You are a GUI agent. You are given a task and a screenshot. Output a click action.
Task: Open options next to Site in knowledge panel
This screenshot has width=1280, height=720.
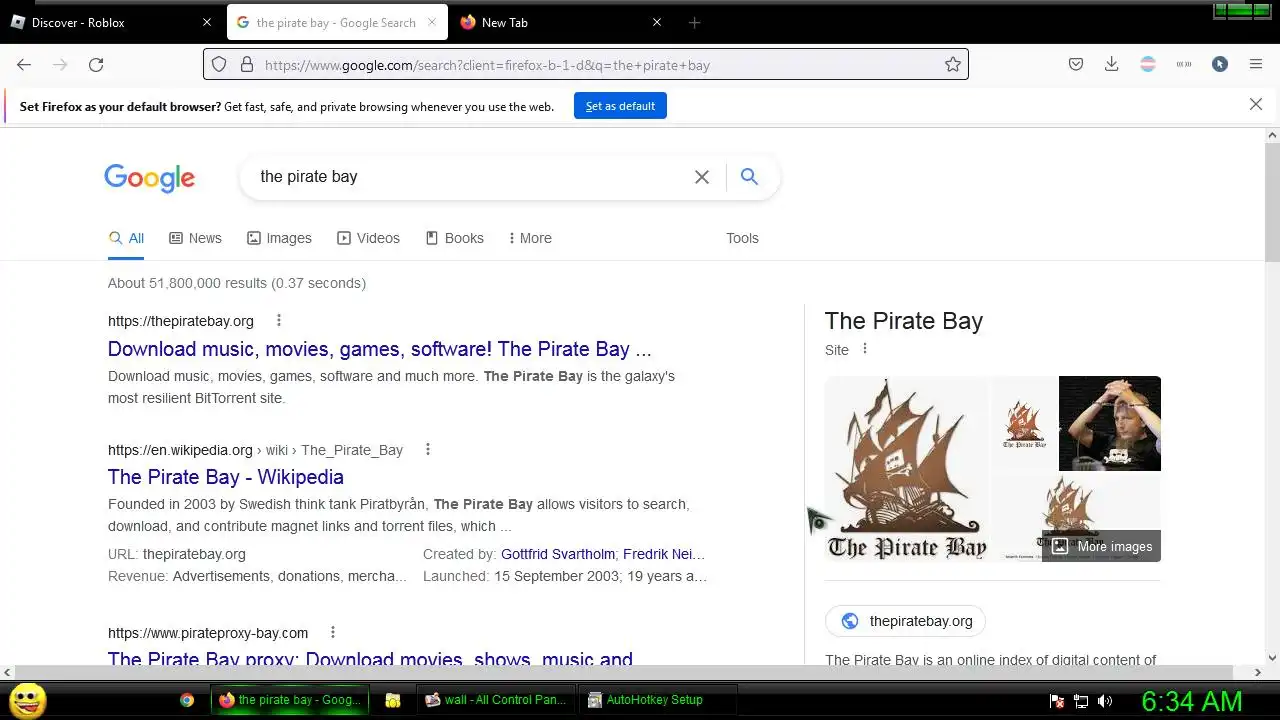coord(865,349)
